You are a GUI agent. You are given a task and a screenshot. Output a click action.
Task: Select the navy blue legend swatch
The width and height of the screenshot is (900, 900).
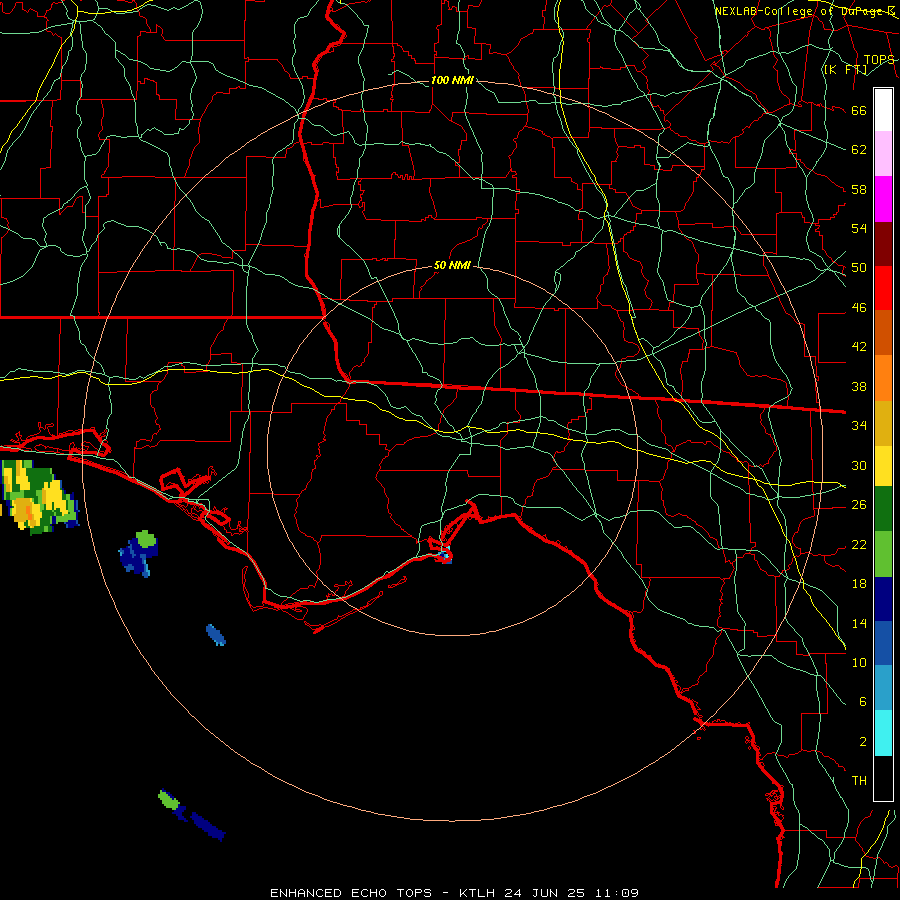tap(883, 599)
